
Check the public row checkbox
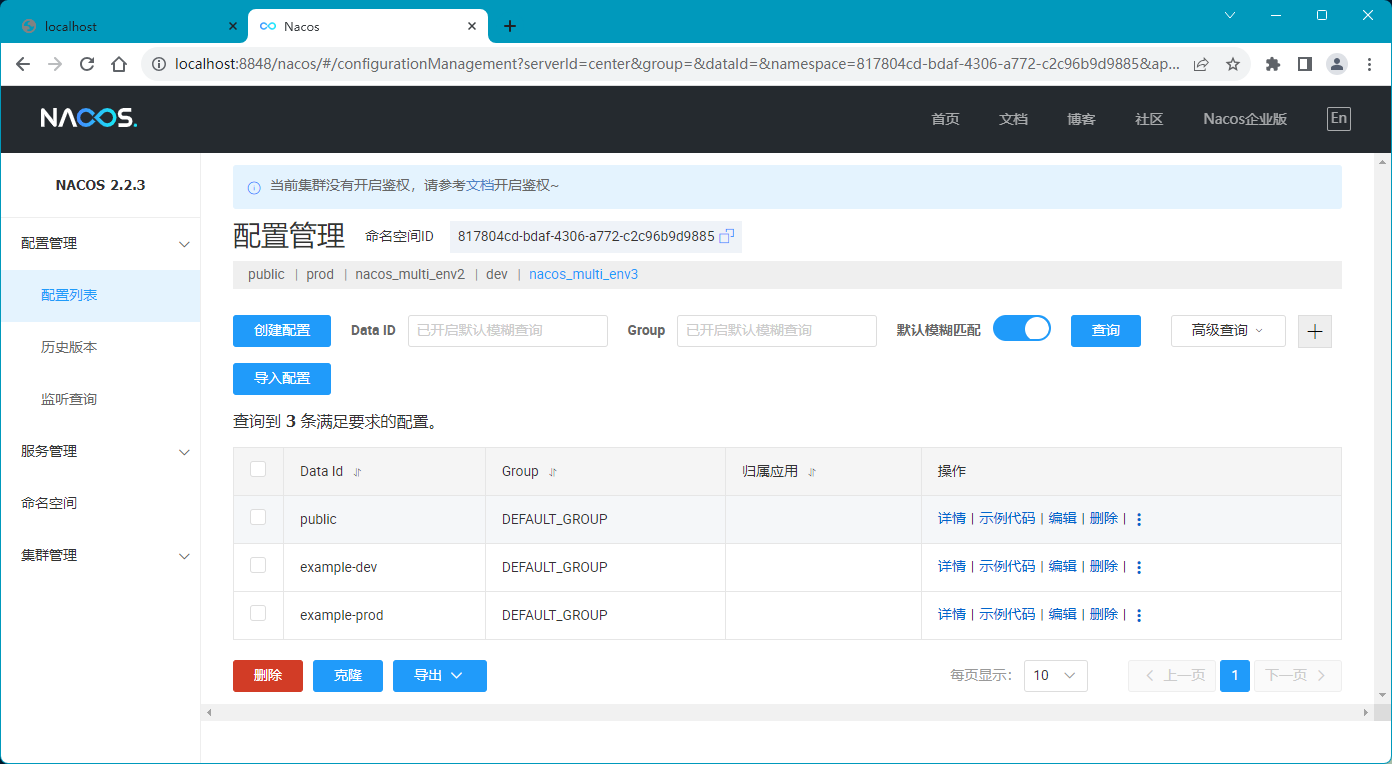[x=258, y=517]
